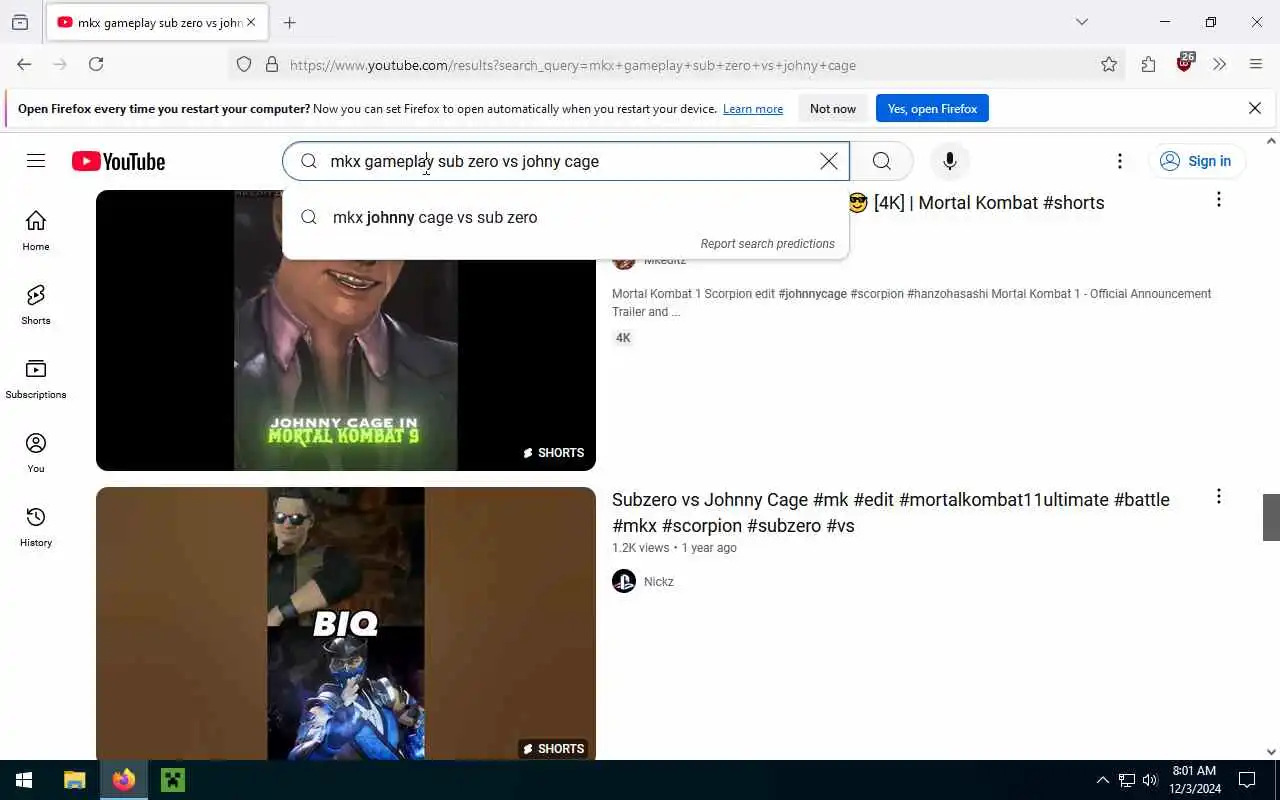Click the scrollbar down arrow

tap(1271, 752)
